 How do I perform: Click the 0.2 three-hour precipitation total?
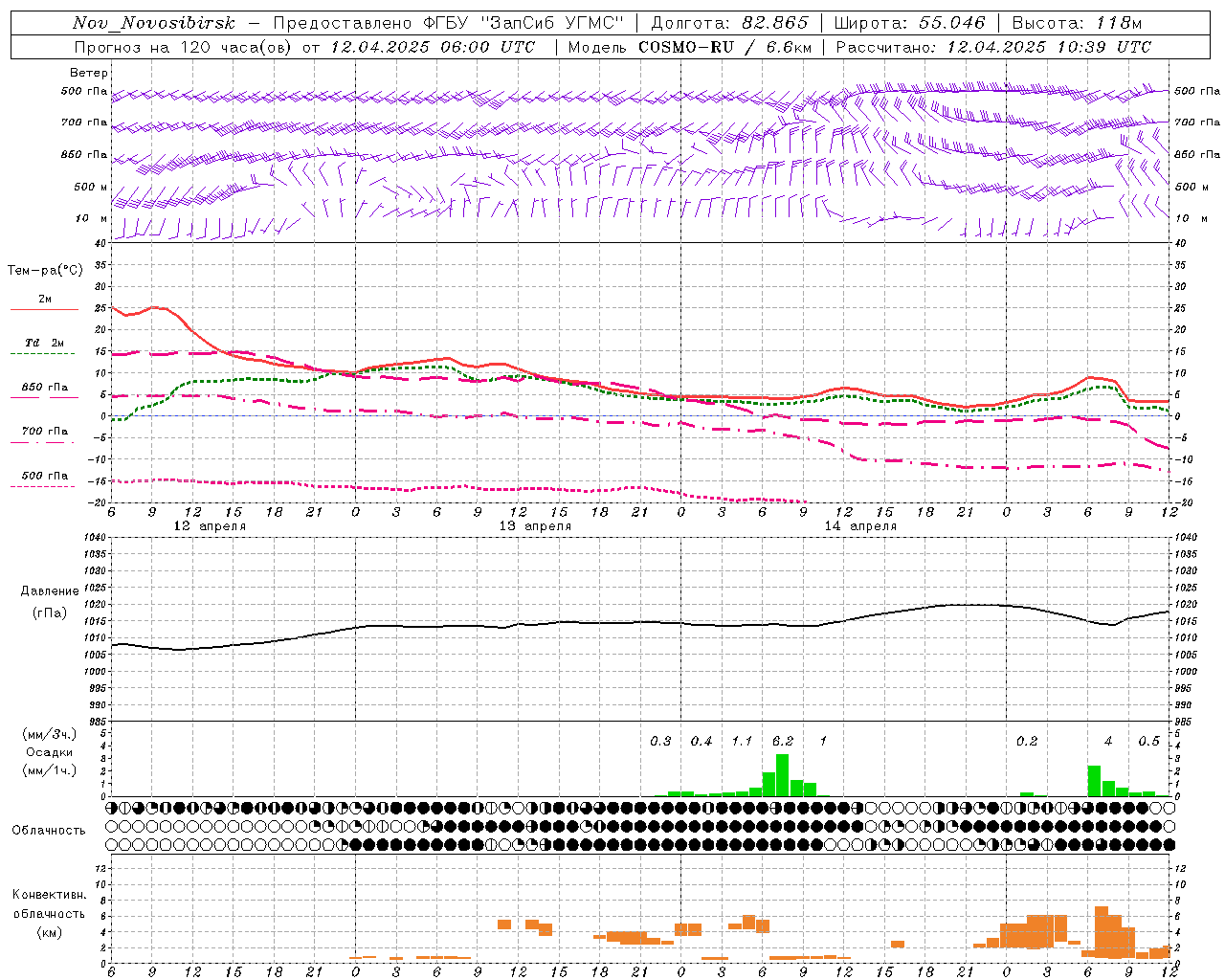(1027, 741)
